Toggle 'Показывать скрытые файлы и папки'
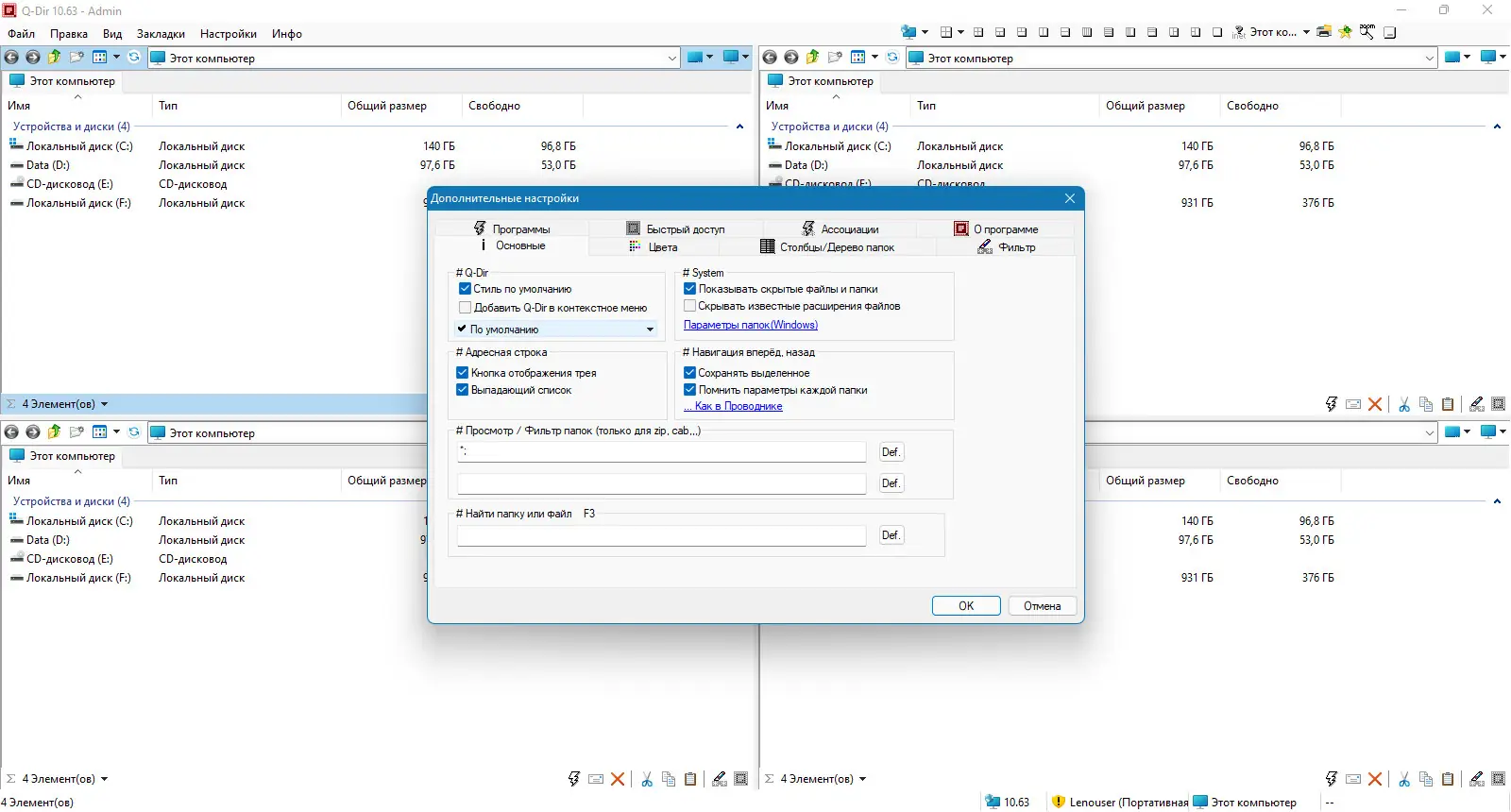Screen dimensions: 1511x812 click(689, 289)
